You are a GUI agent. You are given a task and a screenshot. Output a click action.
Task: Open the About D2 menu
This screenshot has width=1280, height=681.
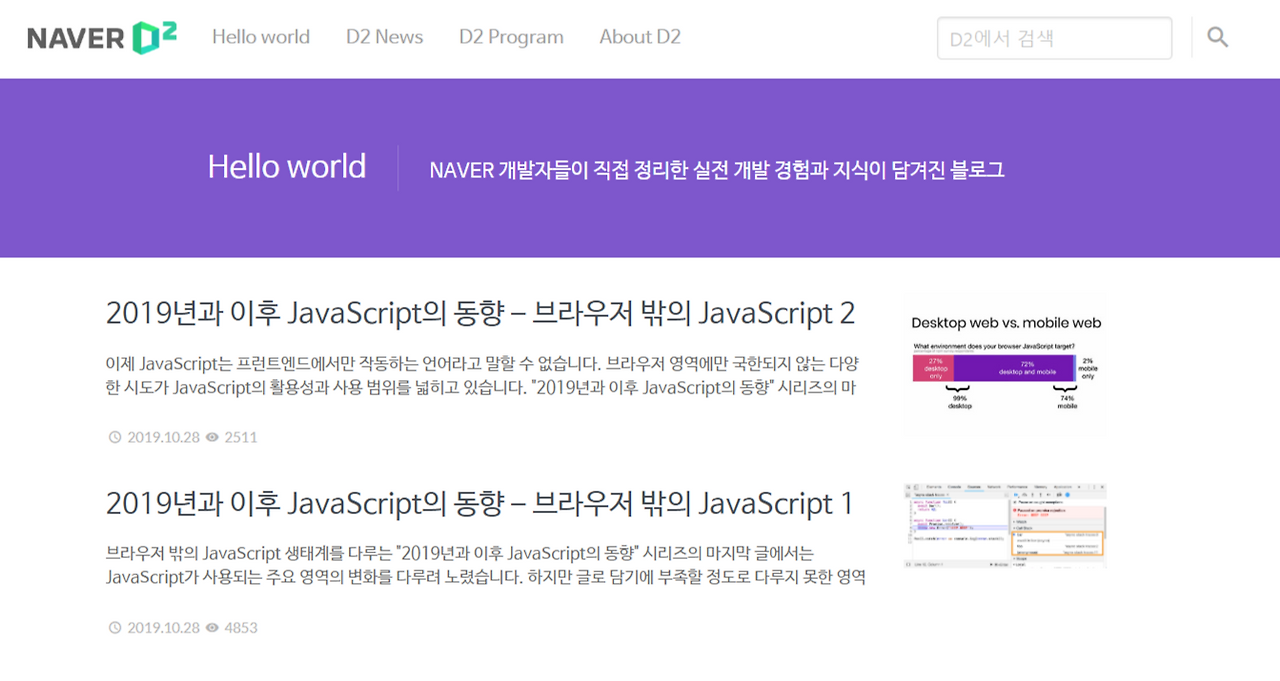(640, 37)
